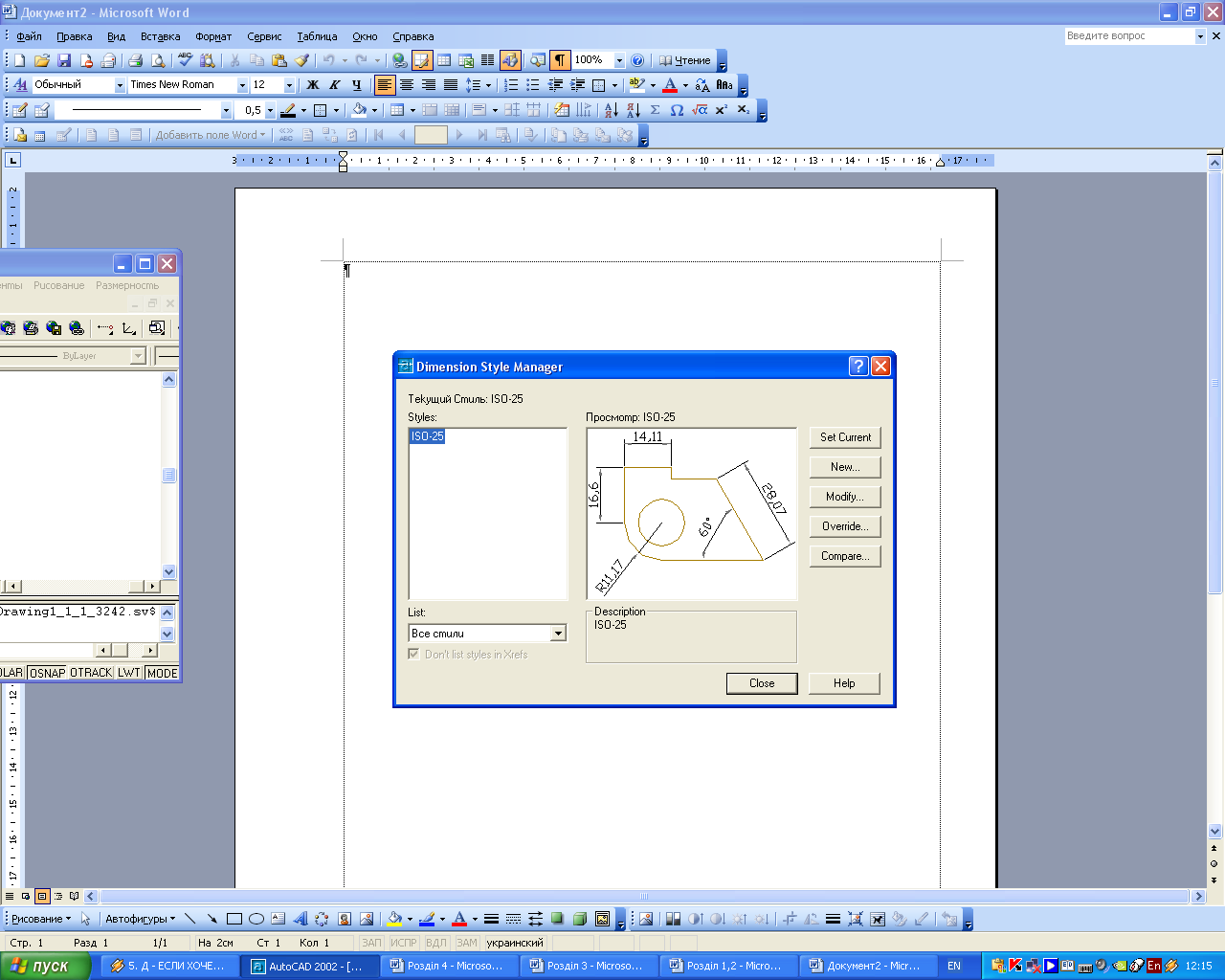The height and width of the screenshot is (980, 1225).
Task: Toggle OSNAP in the AutoCAD status bar
Action: point(48,673)
